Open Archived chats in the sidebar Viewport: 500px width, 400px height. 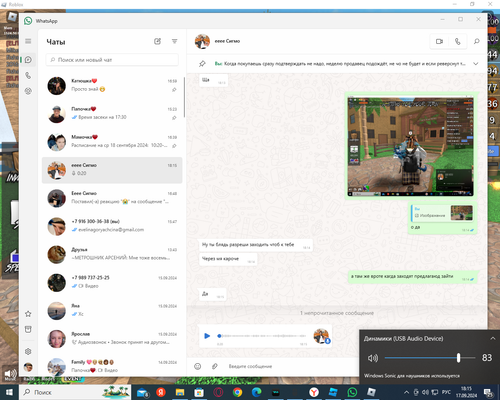point(28,329)
